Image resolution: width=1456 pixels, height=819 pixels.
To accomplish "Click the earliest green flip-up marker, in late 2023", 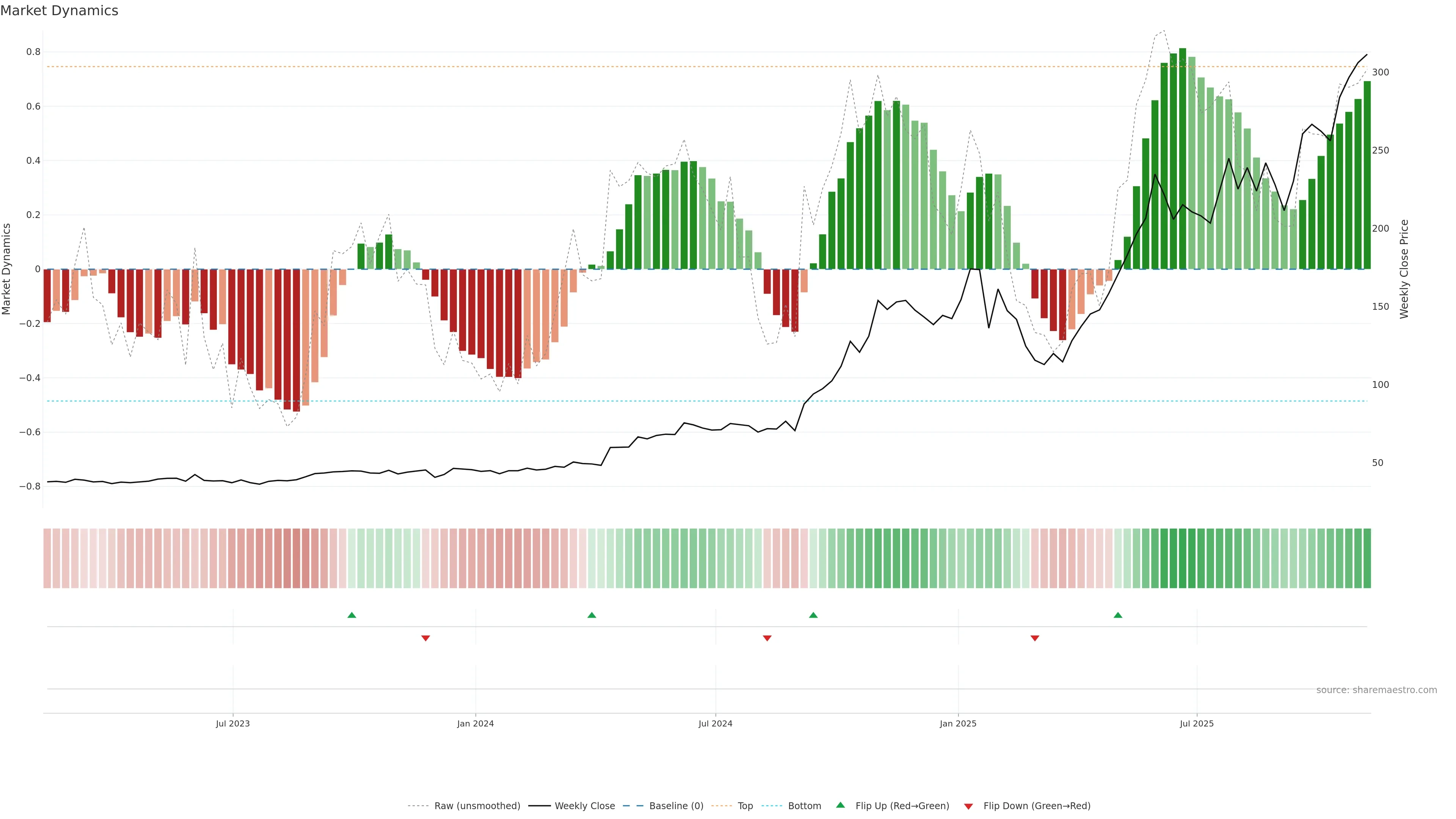I will tap(351, 615).
